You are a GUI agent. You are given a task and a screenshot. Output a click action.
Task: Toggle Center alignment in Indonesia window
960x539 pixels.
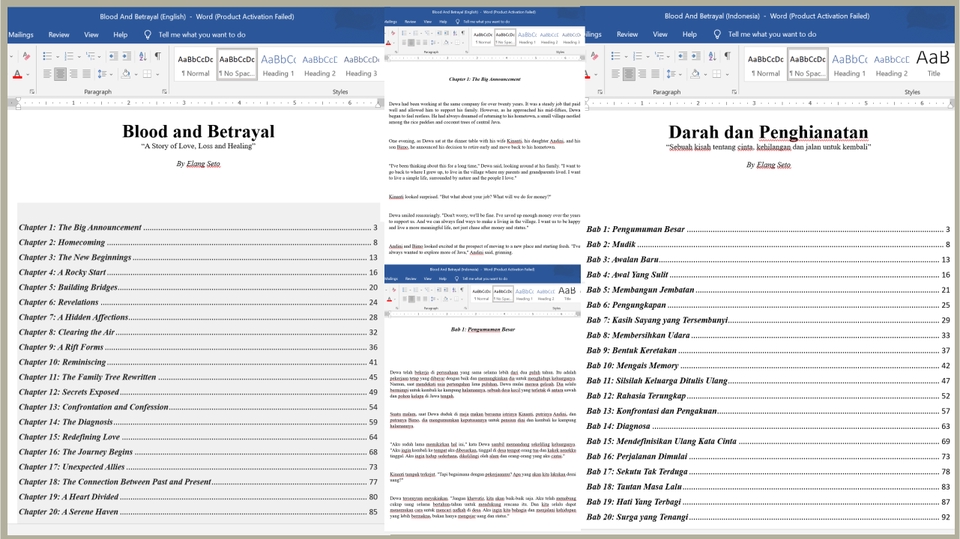(x=629, y=74)
